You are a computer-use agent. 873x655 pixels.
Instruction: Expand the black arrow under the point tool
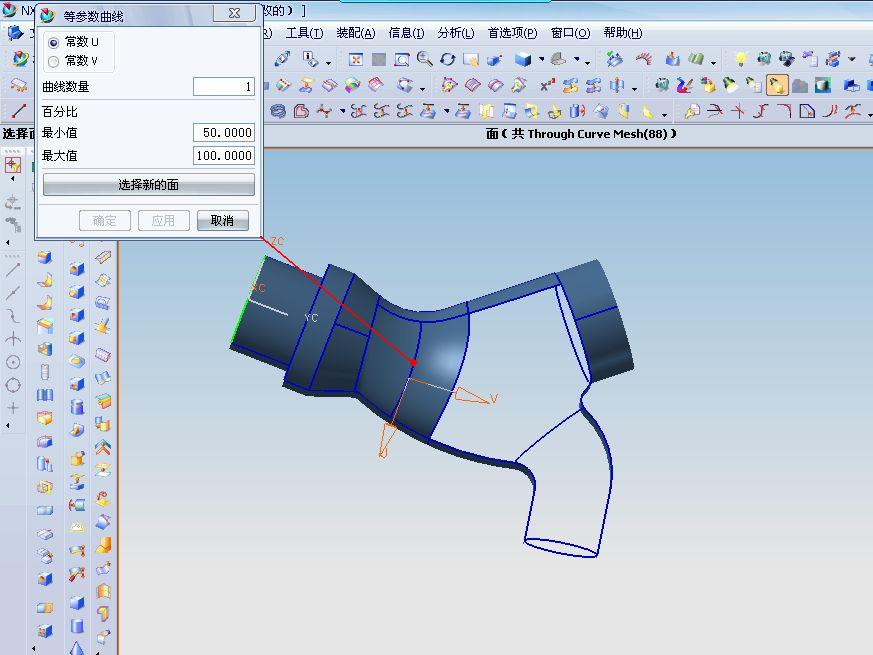click(x=8, y=426)
